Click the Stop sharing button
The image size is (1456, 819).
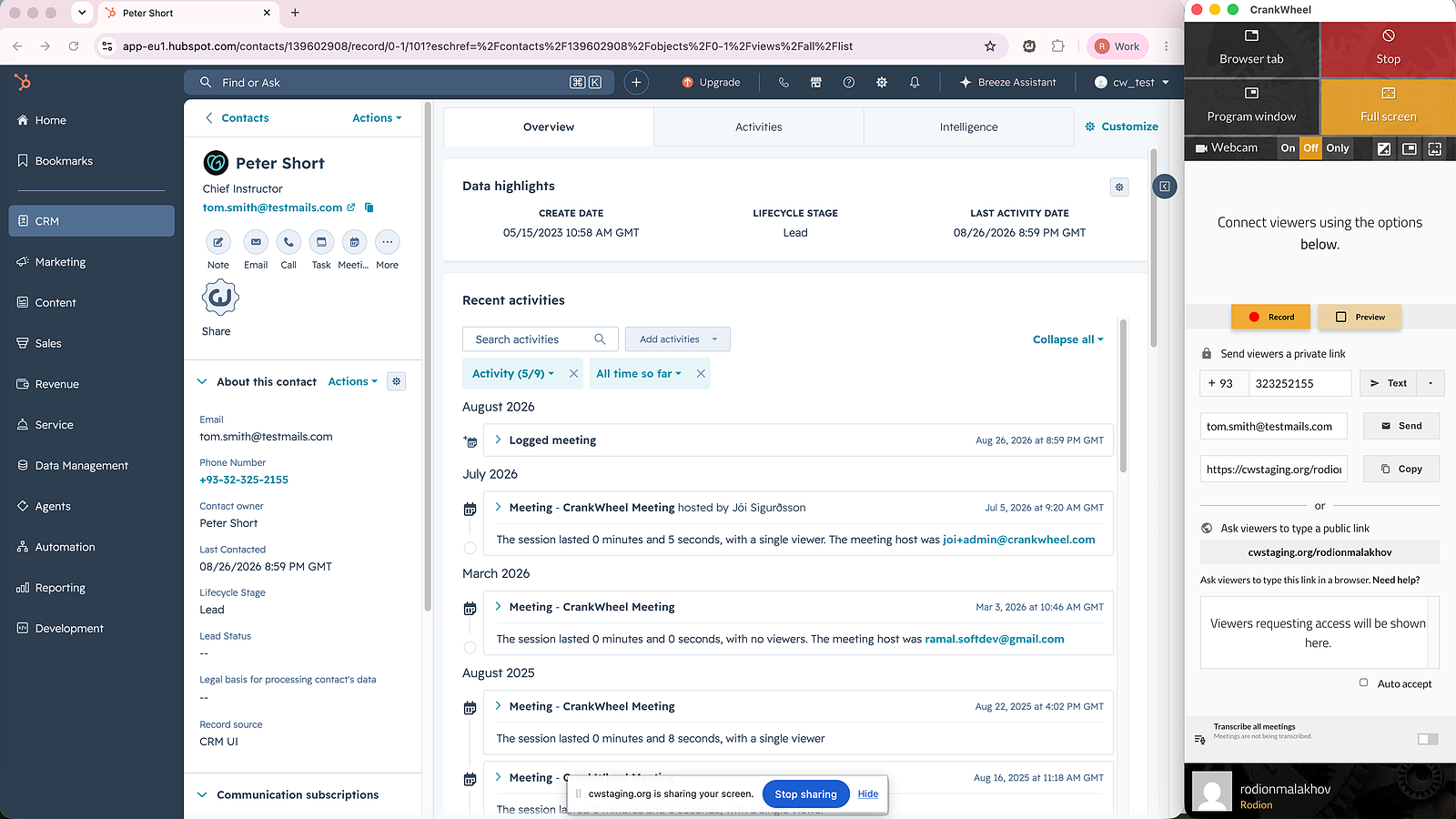(x=805, y=794)
